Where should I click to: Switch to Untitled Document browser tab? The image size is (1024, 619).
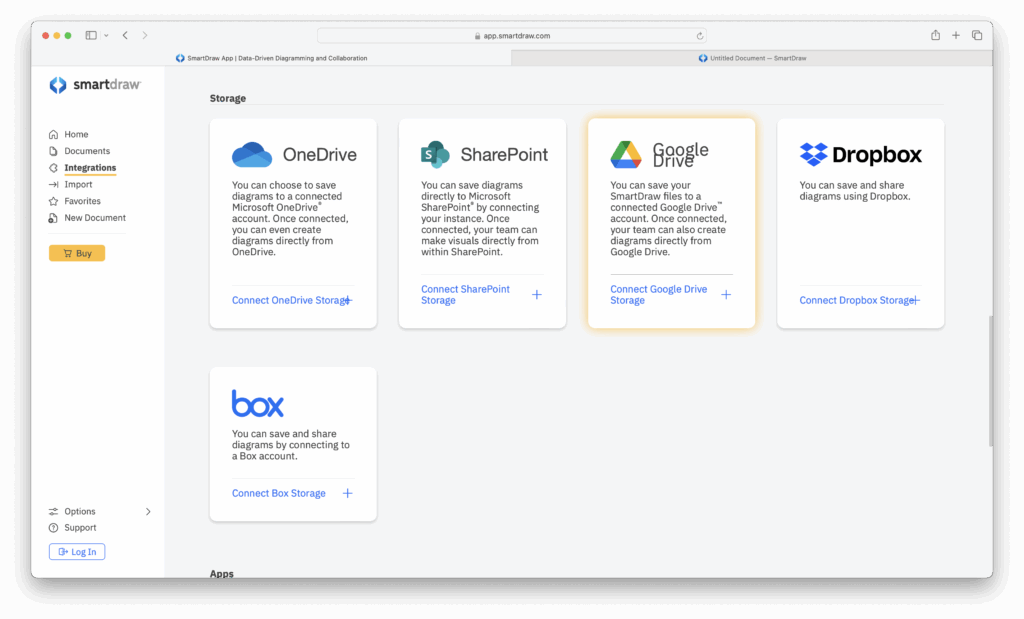752,58
